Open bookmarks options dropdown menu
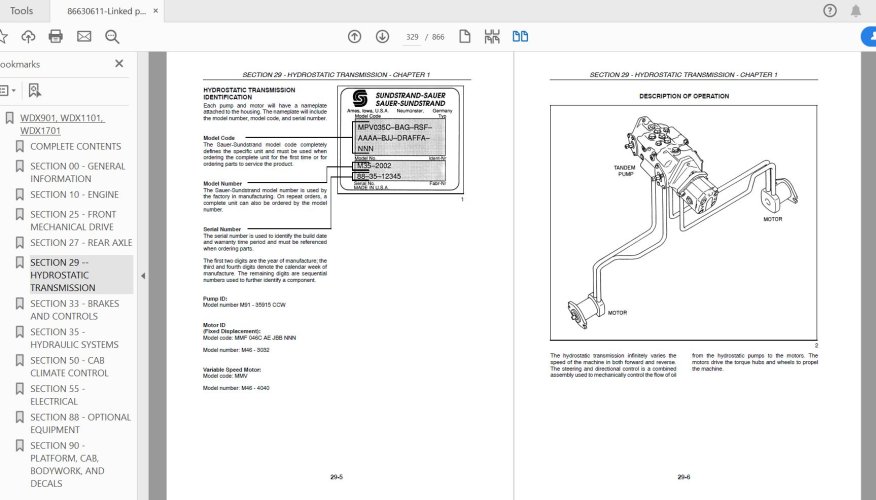 (7, 91)
